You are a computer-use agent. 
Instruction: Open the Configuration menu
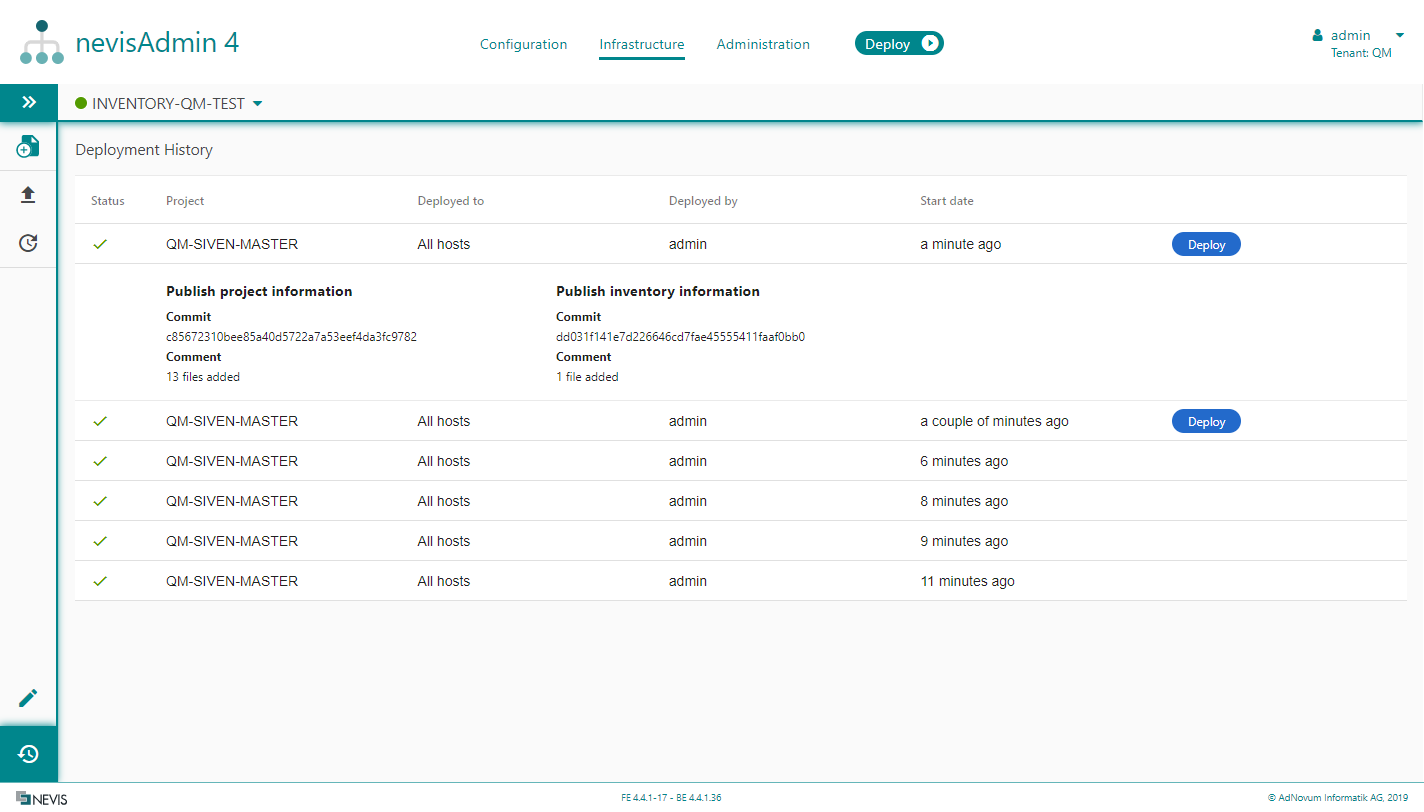(523, 44)
